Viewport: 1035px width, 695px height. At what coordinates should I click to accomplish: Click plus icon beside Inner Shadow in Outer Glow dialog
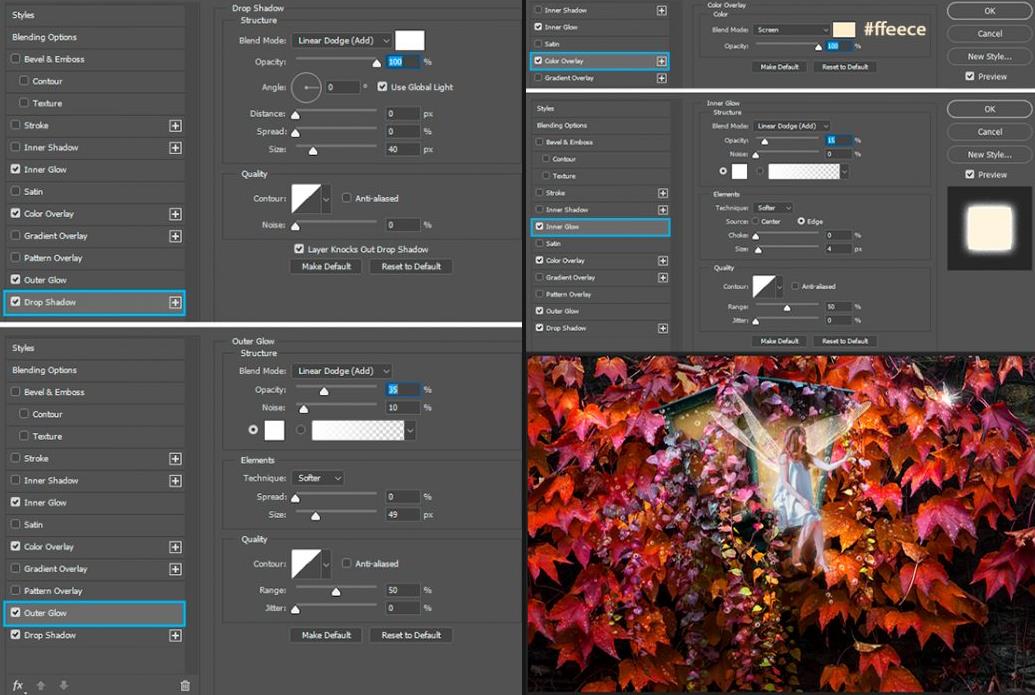pyautogui.click(x=175, y=480)
